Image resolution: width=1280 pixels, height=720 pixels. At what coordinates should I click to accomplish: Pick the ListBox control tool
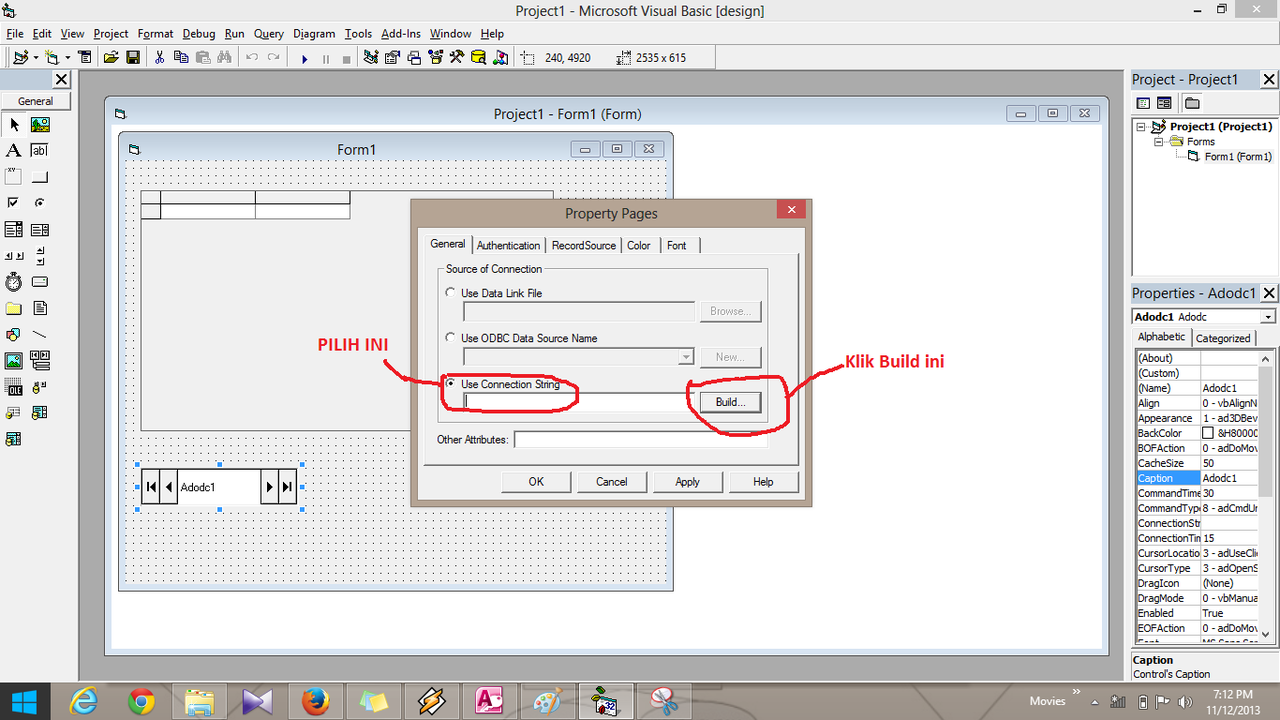tap(40, 229)
